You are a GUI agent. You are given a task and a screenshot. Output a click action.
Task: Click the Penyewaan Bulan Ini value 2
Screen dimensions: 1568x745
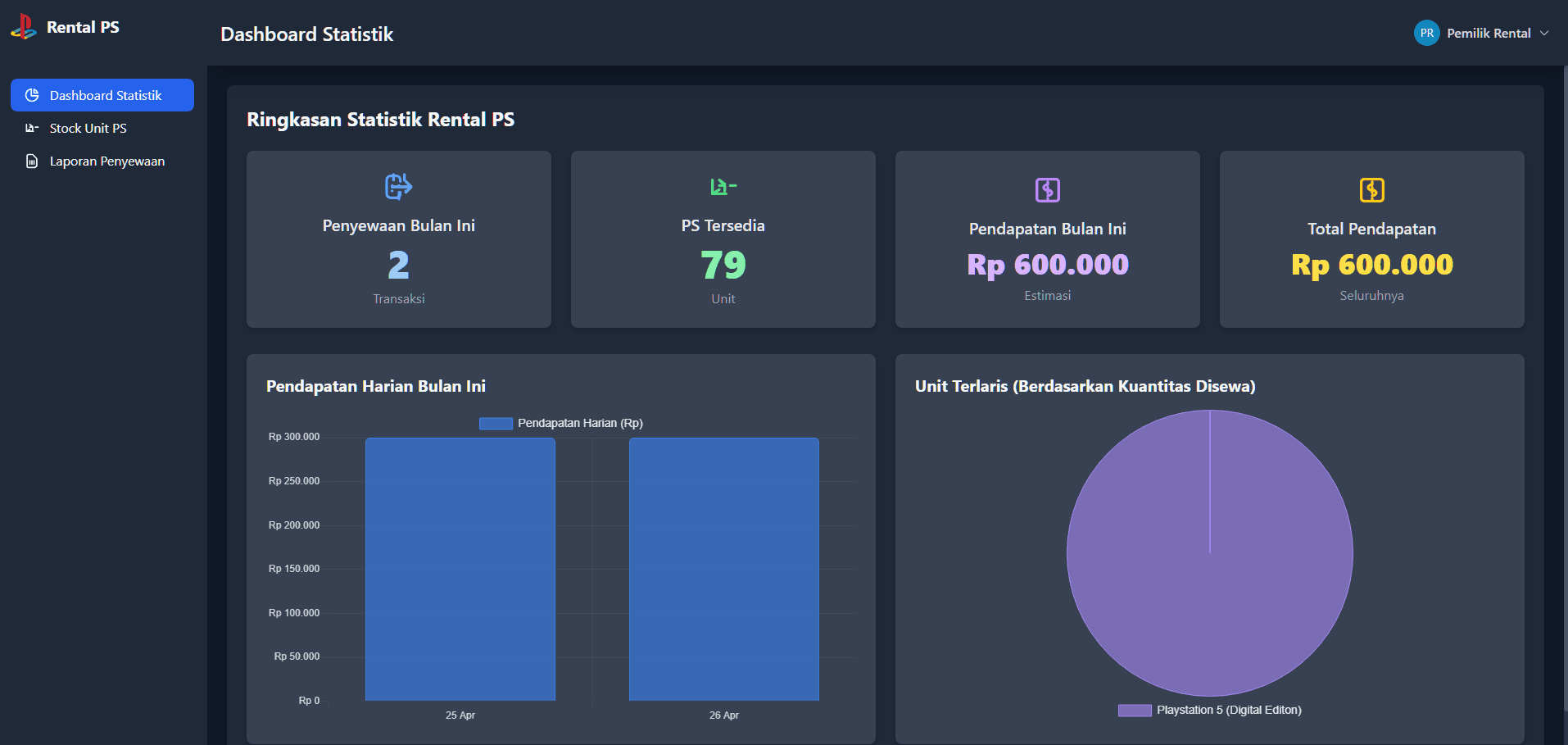pyautogui.click(x=399, y=265)
